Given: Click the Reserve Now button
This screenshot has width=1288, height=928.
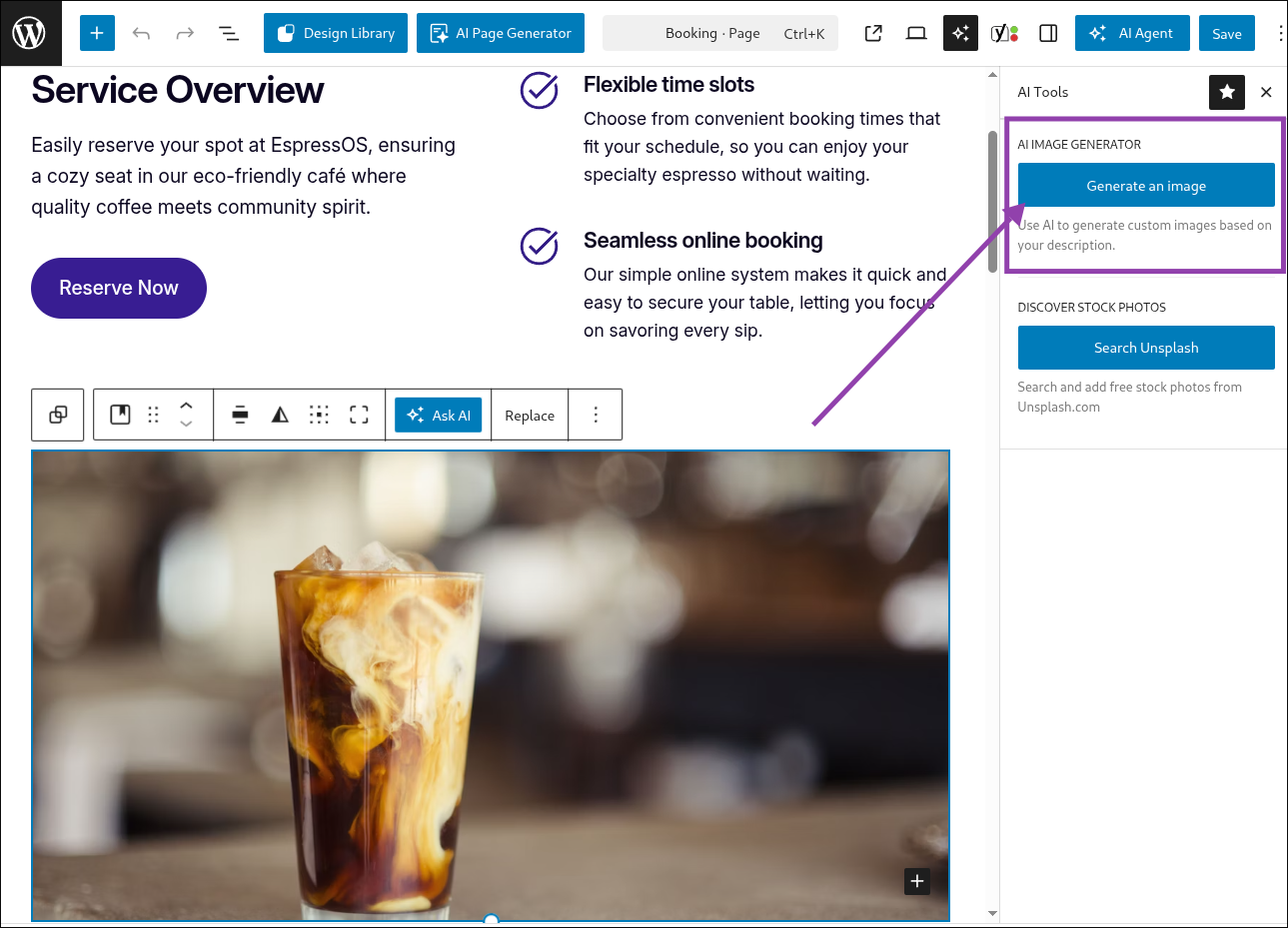Looking at the screenshot, I should point(119,288).
